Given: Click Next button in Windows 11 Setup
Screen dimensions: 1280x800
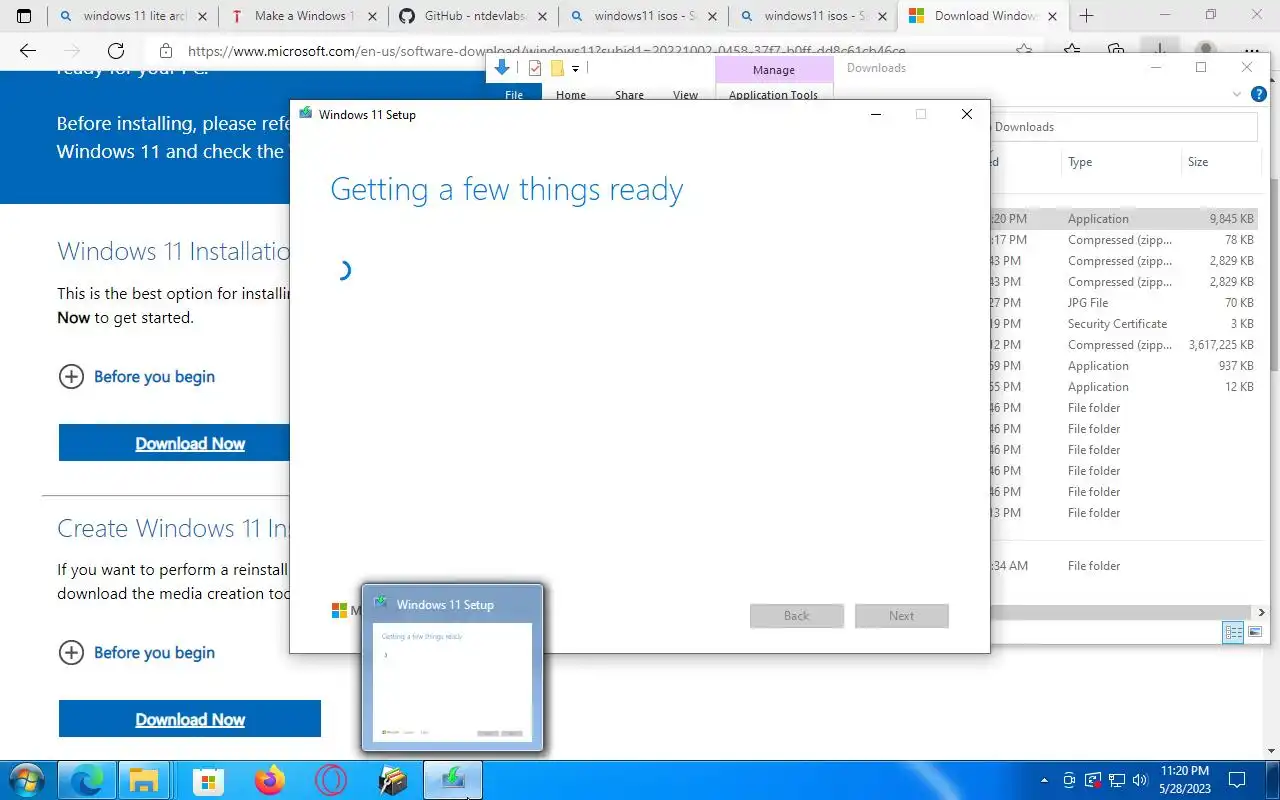Looking at the screenshot, I should point(902,615).
